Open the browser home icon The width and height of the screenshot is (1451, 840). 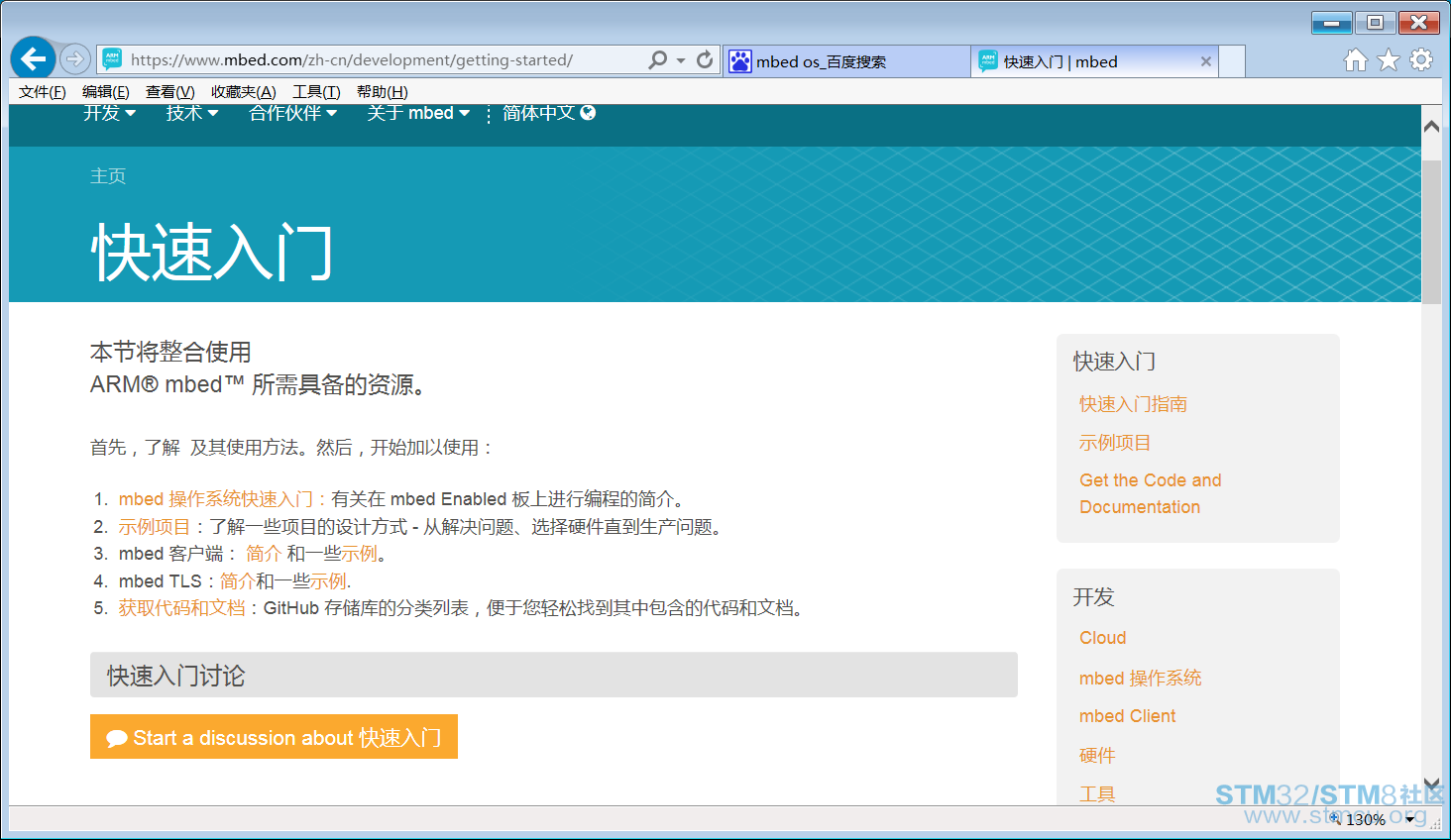tap(1355, 60)
